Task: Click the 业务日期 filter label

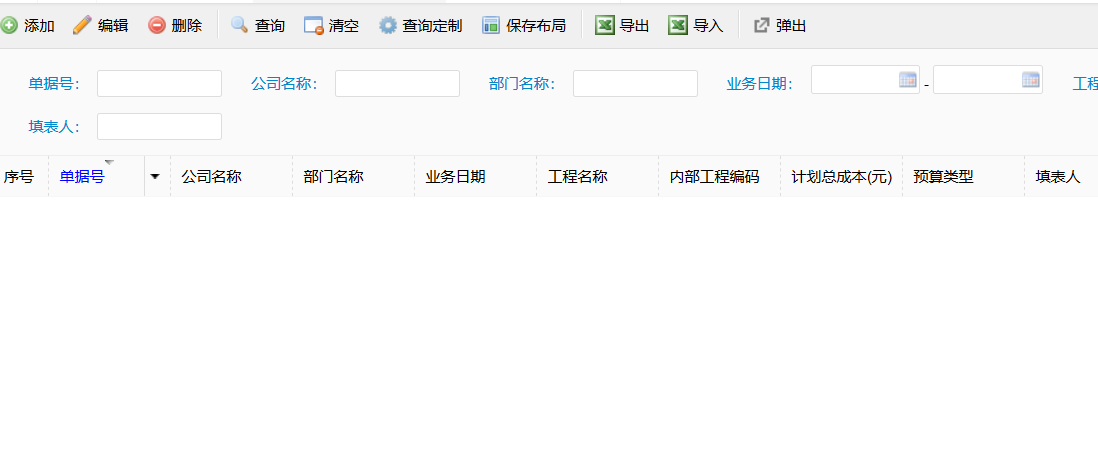Action: point(760,84)
